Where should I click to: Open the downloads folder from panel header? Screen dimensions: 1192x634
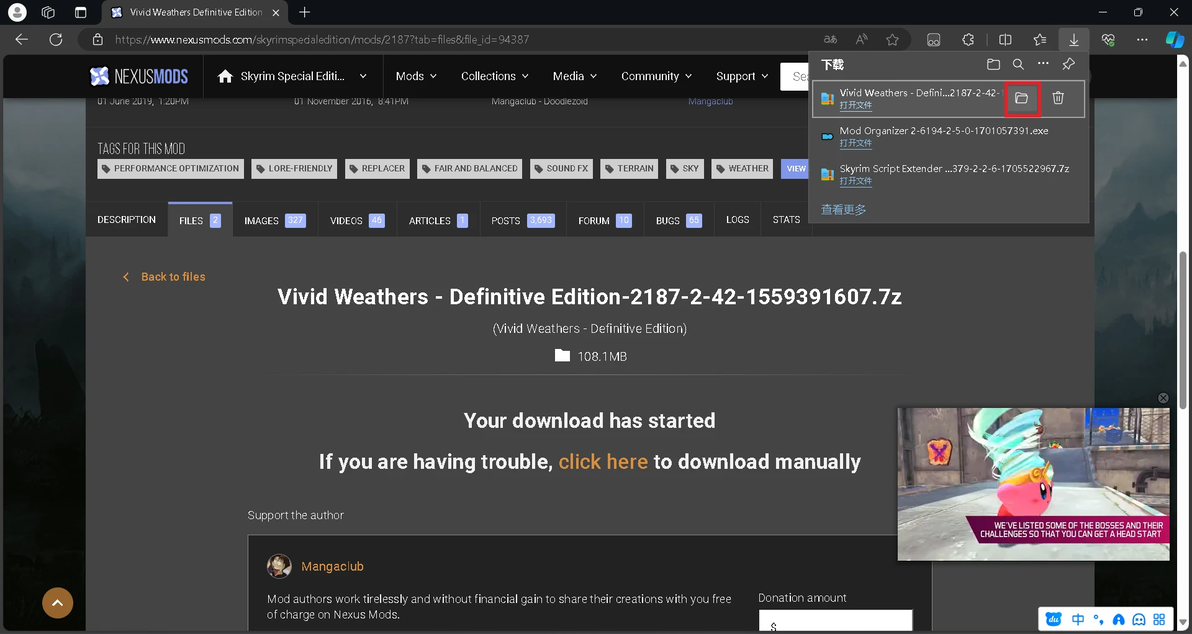[x=993, y=65]
